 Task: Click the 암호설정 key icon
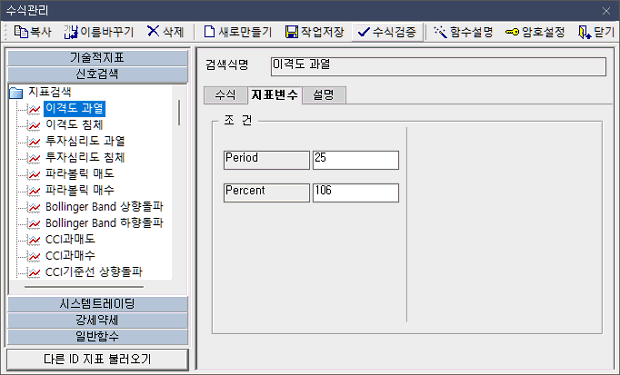coord(512,32)
